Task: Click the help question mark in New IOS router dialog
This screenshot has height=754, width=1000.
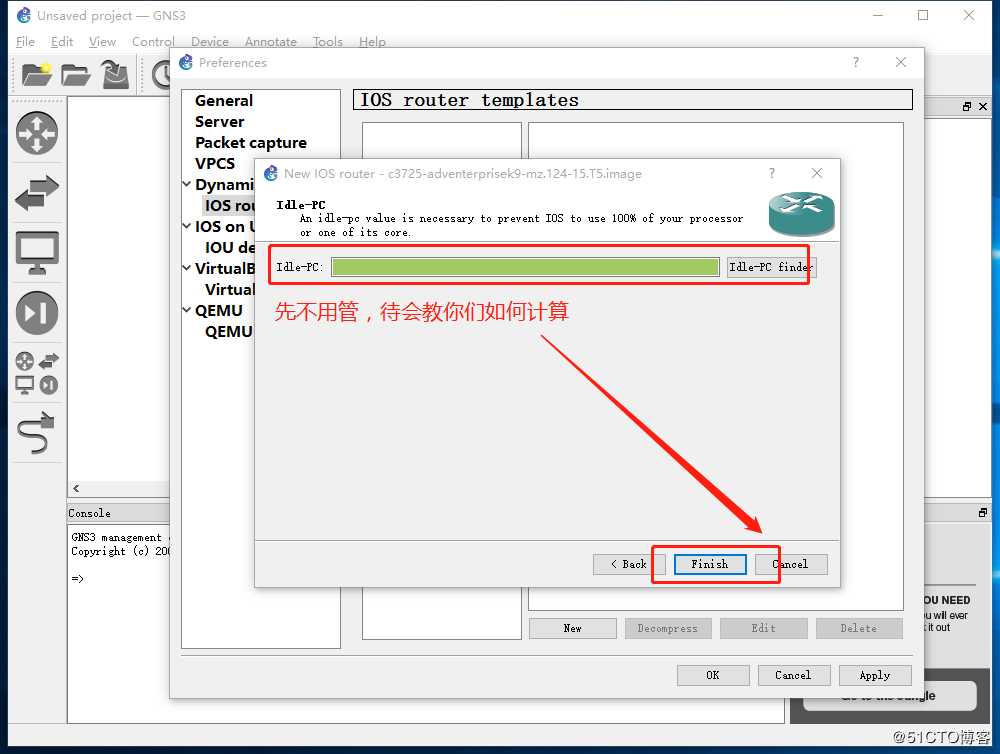Action: pos(772,173)
